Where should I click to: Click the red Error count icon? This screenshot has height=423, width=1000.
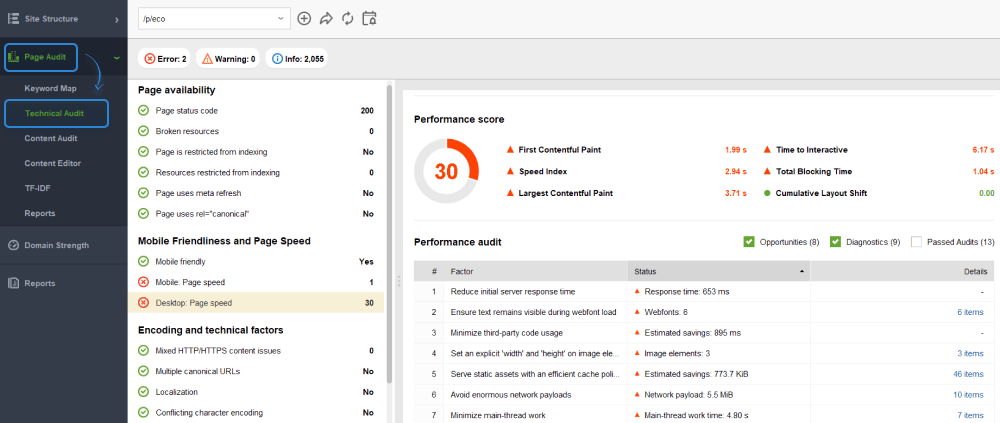tap(150, 59)
